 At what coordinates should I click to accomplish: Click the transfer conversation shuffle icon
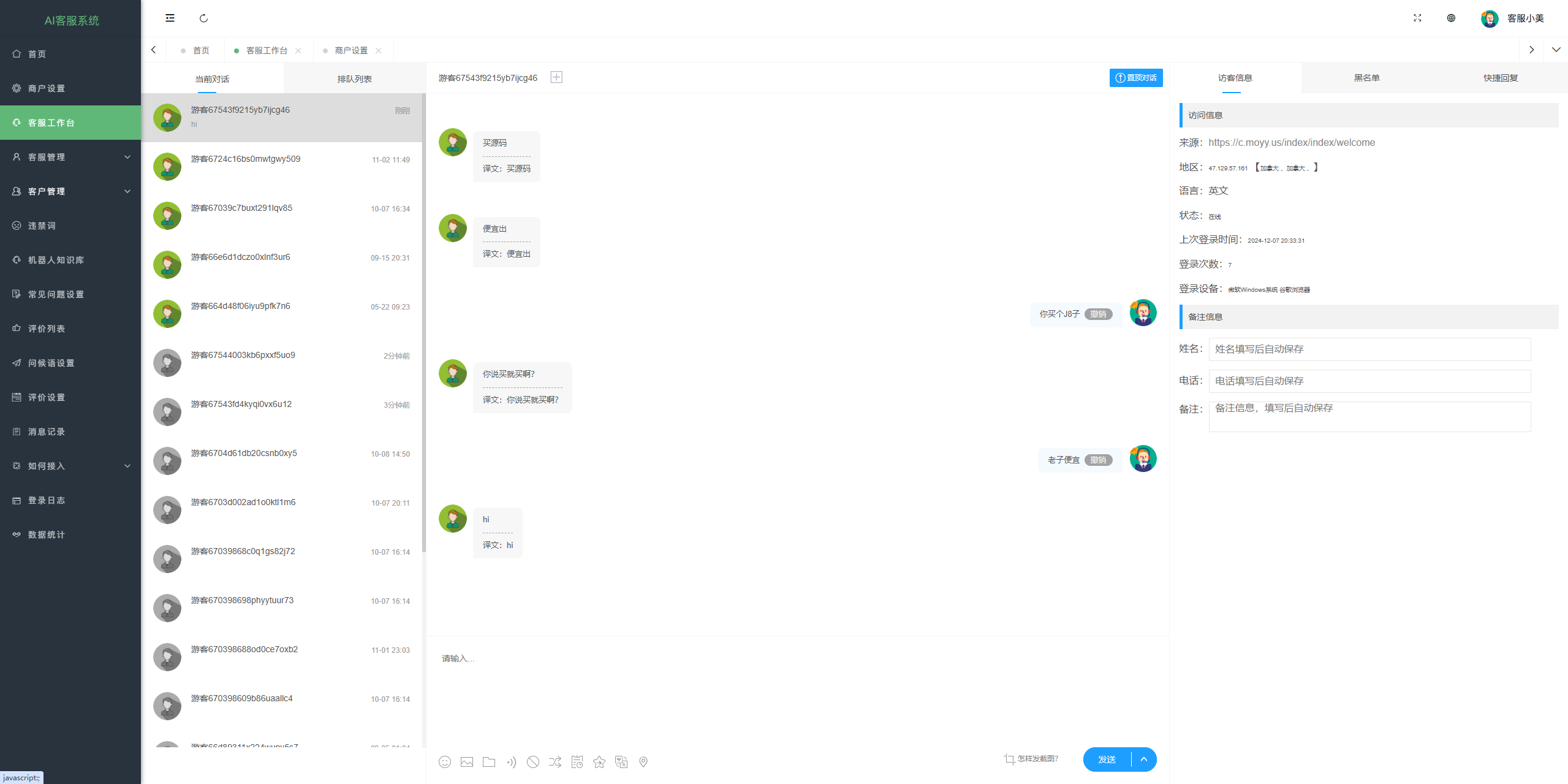pos(555,762)
